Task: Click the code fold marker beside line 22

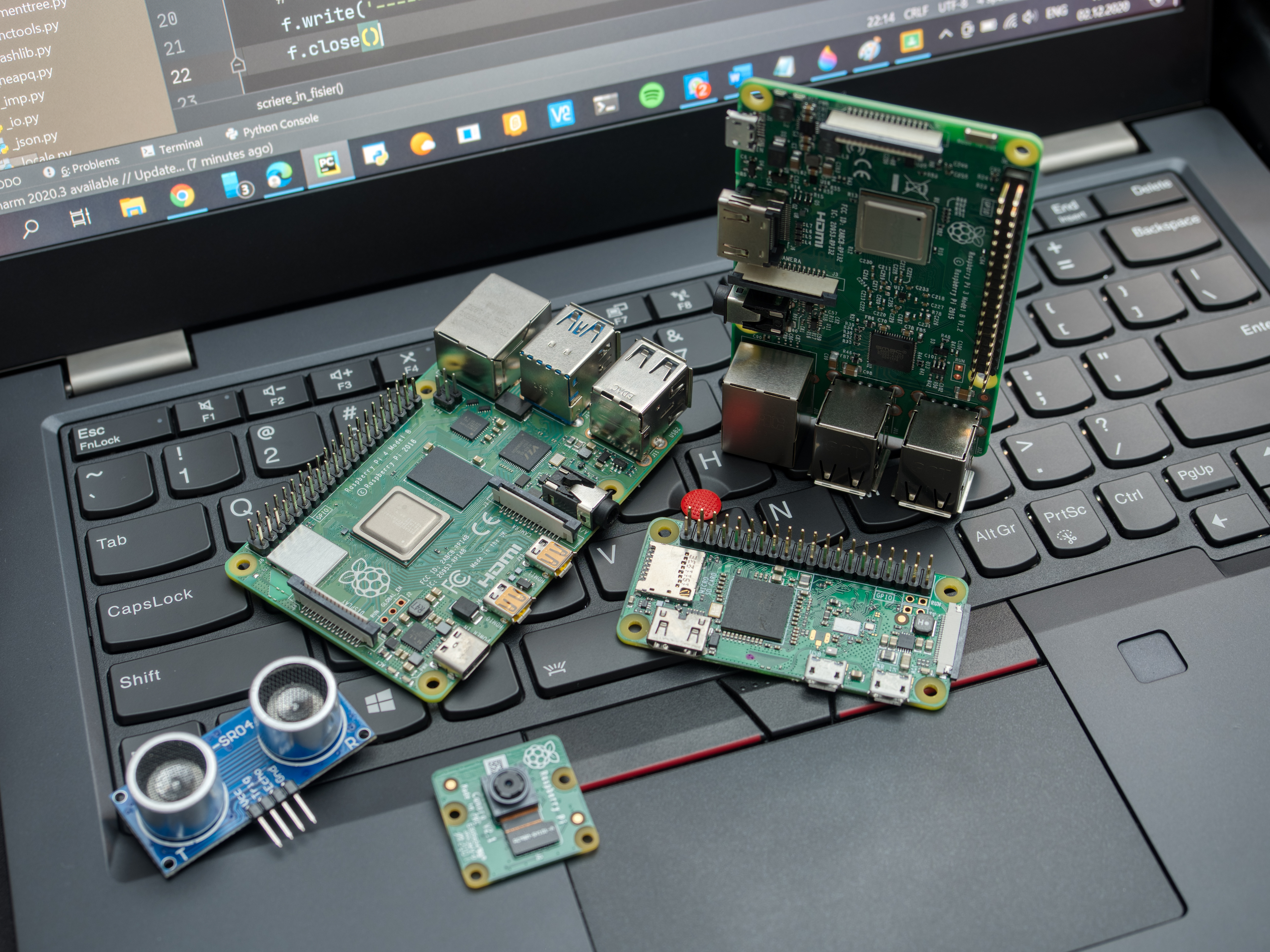Action: [238, 65]
